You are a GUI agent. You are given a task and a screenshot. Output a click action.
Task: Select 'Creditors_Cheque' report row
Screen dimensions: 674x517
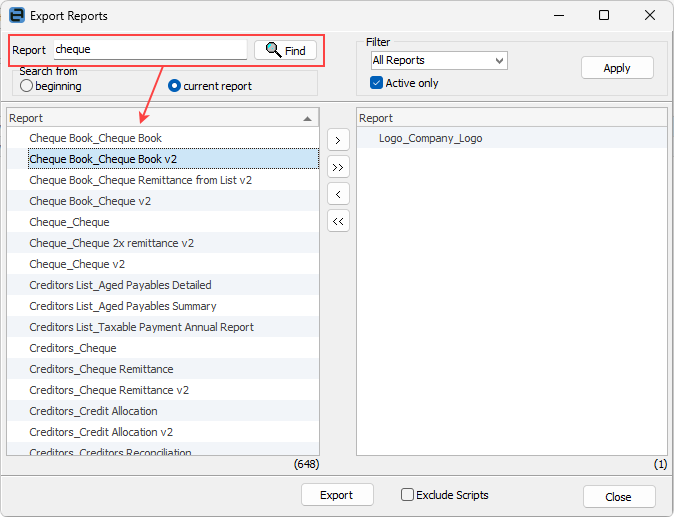[162, 348]
